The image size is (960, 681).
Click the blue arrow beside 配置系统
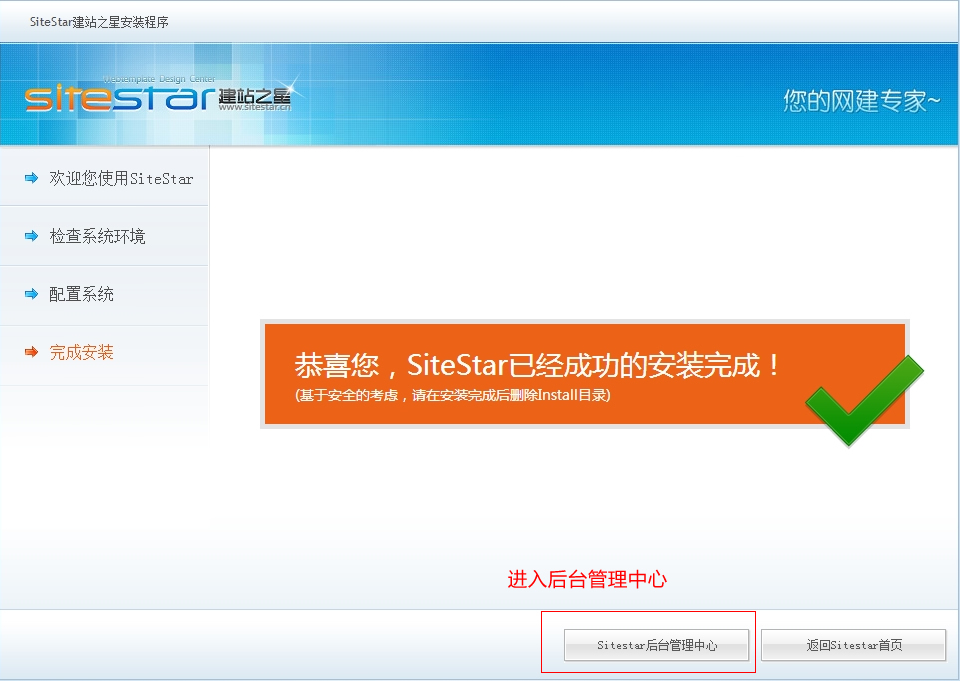(31, 294)
